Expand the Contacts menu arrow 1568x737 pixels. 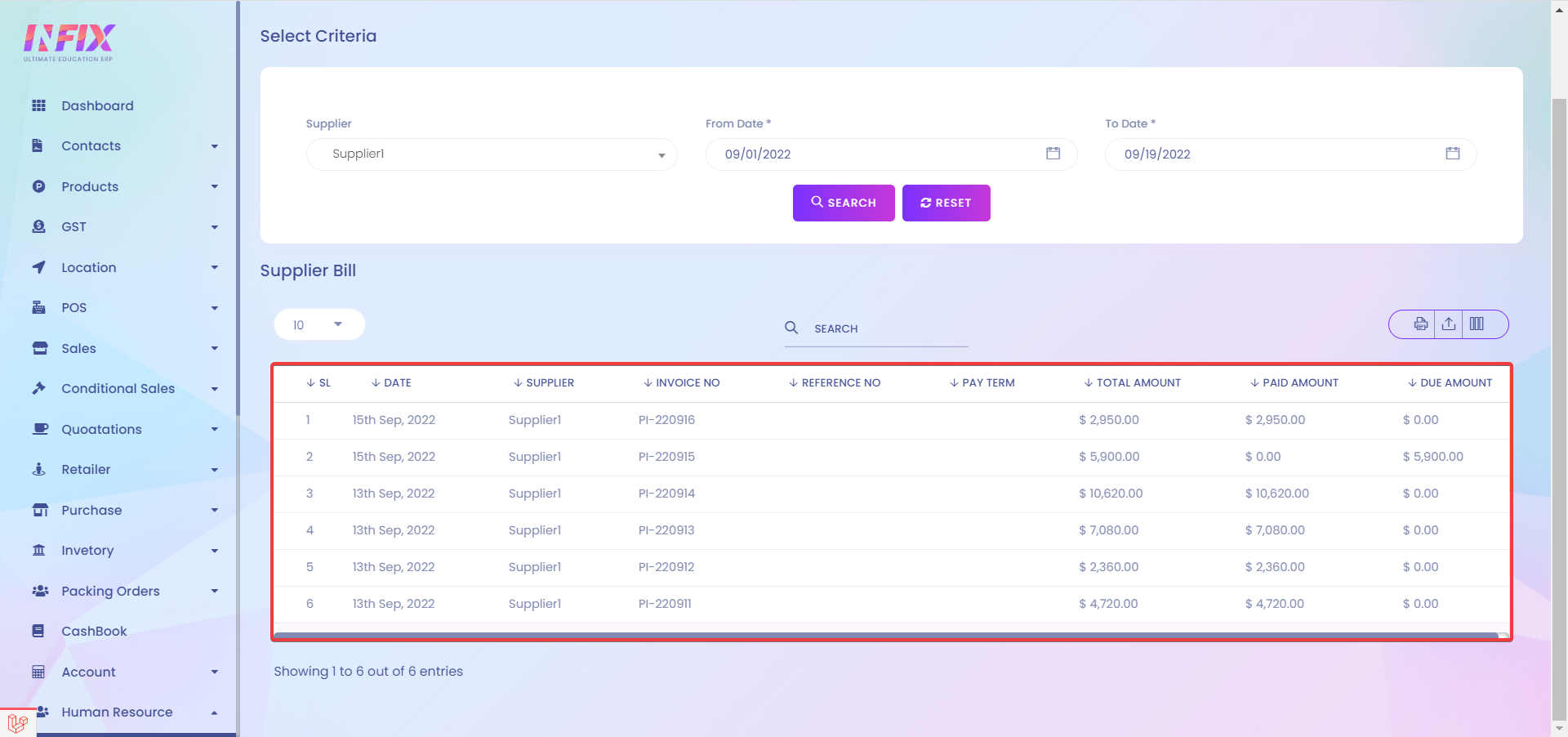point(215,146)
